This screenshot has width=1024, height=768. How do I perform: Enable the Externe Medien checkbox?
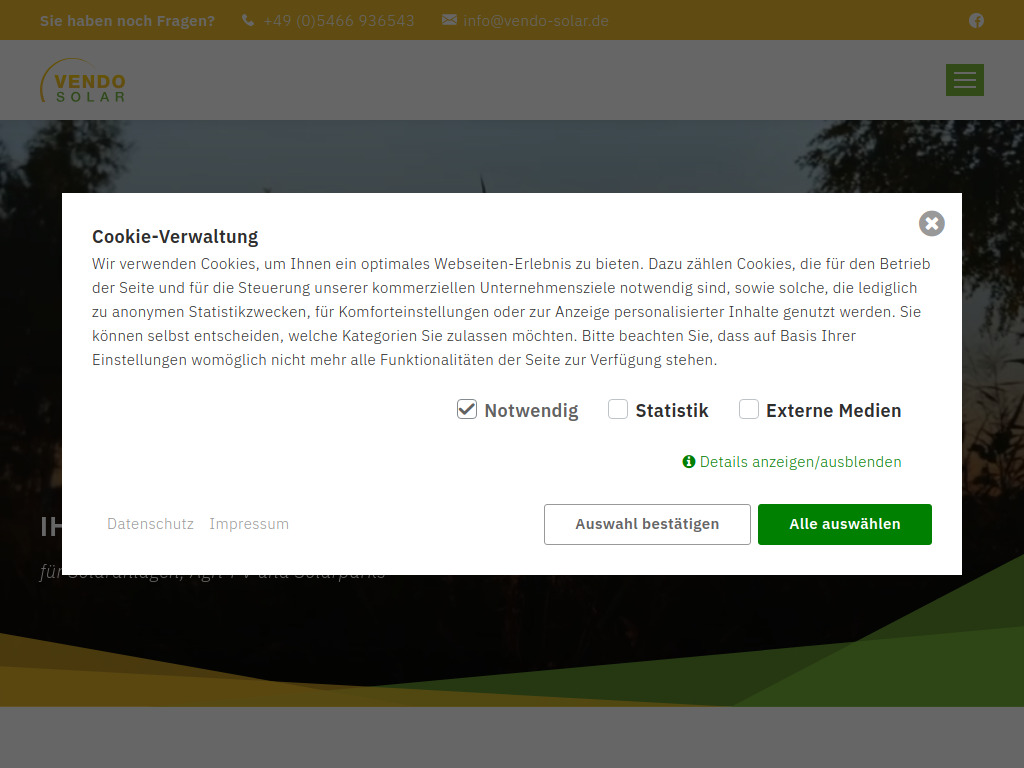(x=748, y=409)
